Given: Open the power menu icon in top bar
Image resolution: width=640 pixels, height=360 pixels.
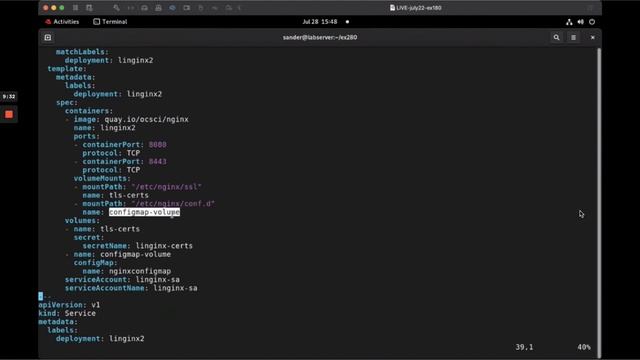Looking at the screenshot, I should tap(592, 22).
